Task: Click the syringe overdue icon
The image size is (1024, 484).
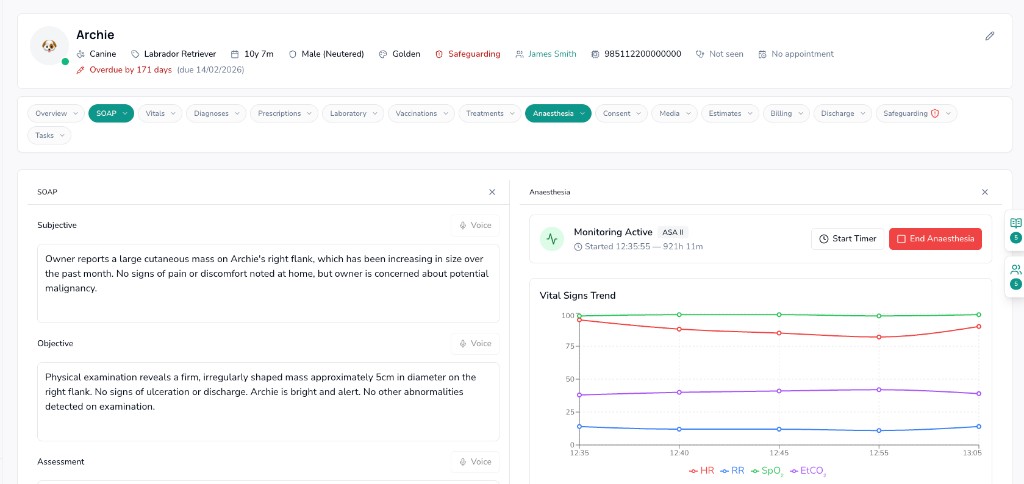Action: pos(80,70)
